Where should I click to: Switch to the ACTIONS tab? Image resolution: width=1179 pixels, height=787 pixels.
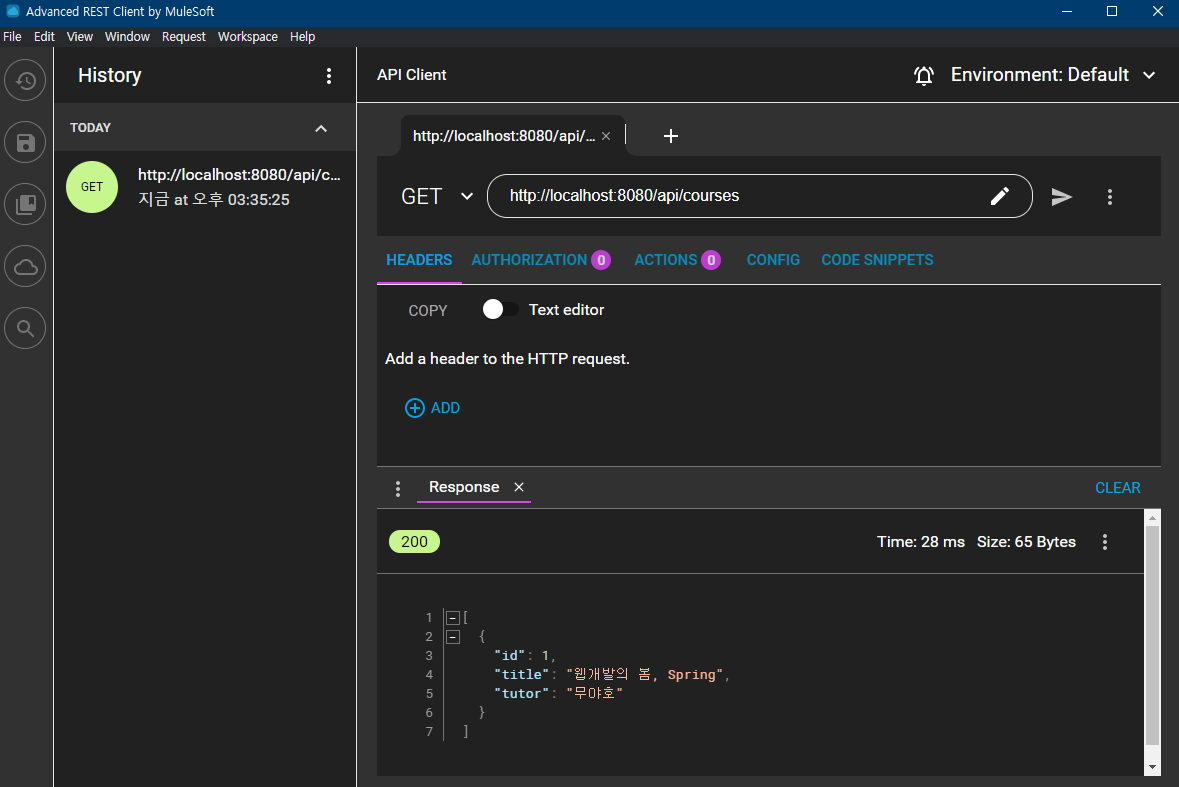coord(677,260)
